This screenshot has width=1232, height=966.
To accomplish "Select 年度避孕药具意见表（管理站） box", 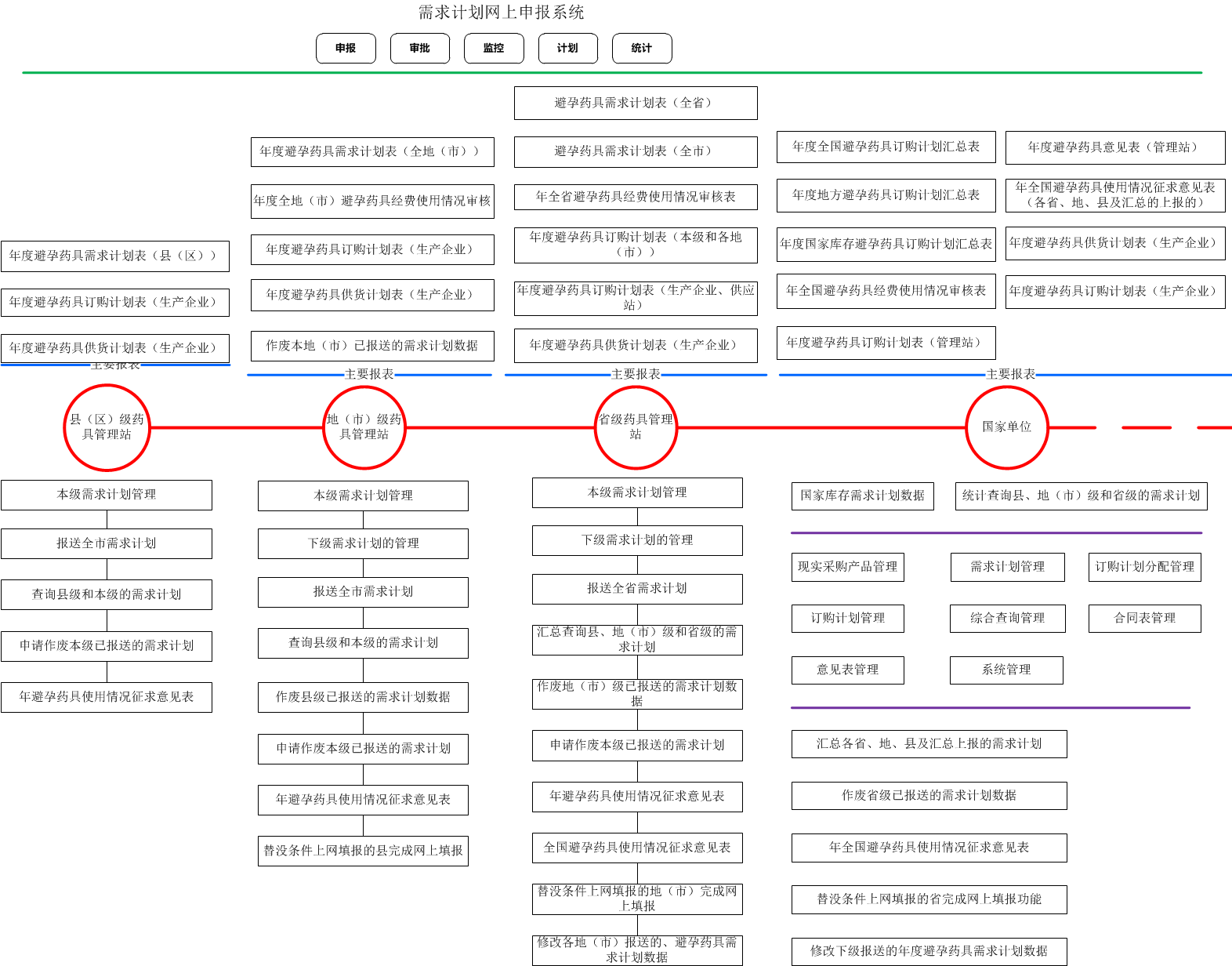I will pos(1114,147).
